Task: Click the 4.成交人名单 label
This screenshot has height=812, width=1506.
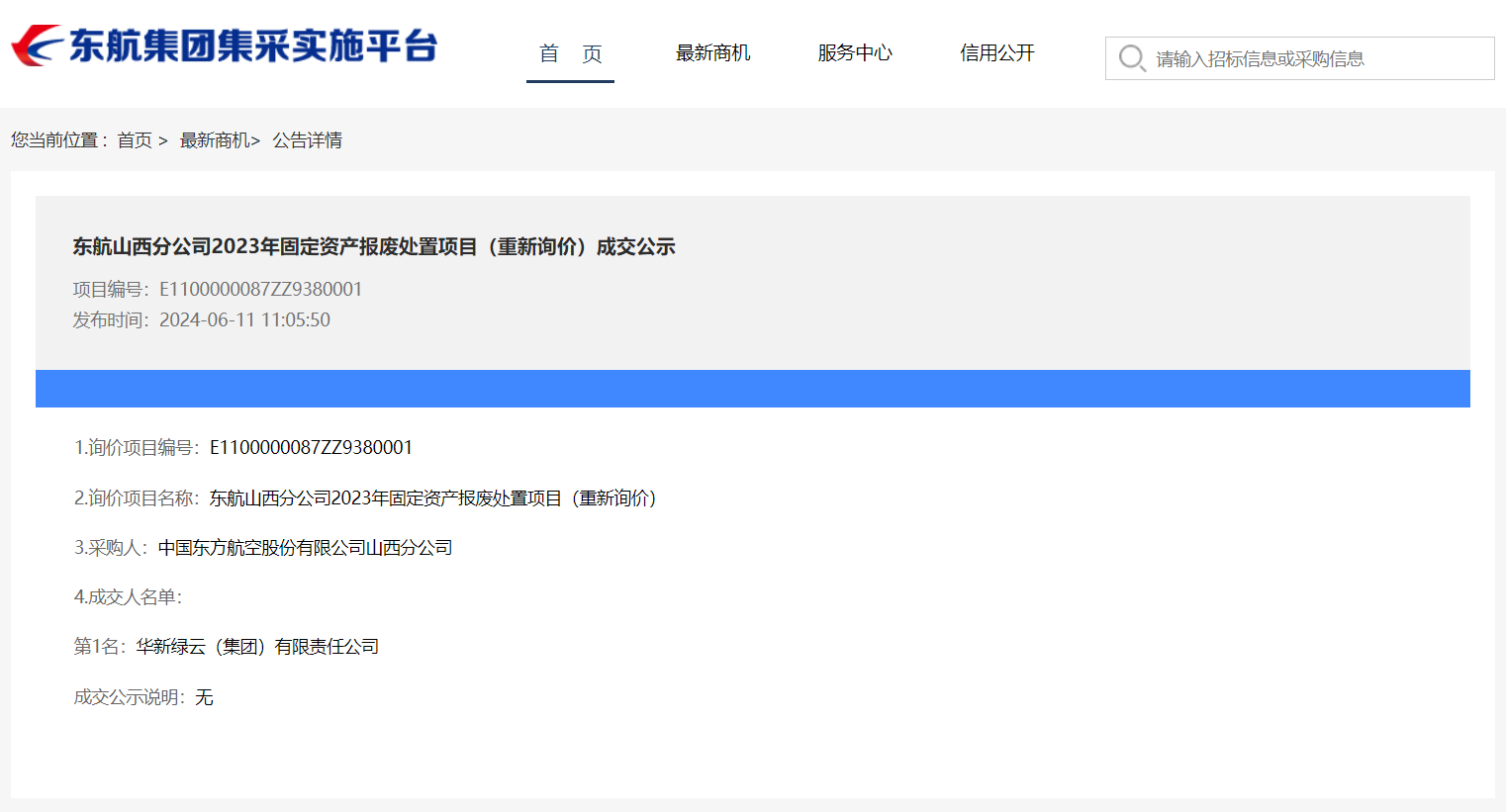Action: coord(129,596)
